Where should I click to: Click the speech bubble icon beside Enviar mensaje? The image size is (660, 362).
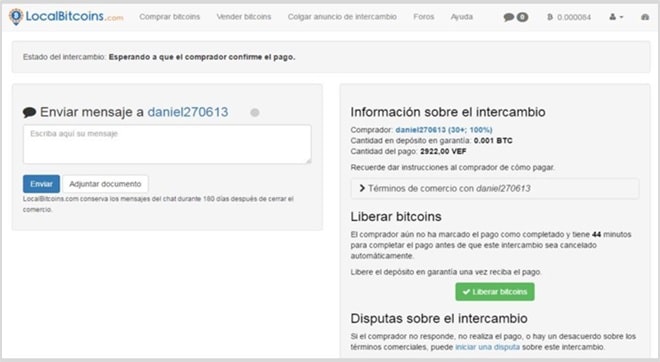(29, 112)
